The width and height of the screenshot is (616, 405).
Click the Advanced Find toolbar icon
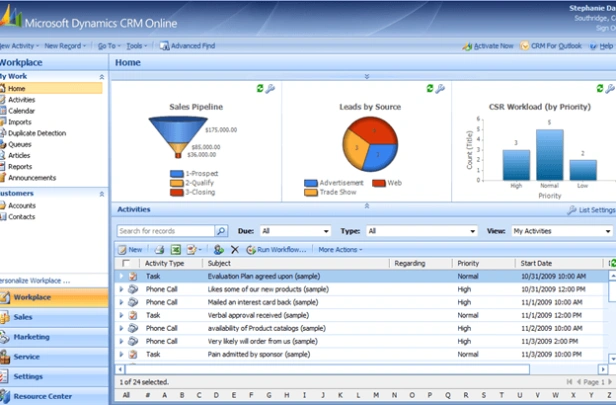click(165, 46)
